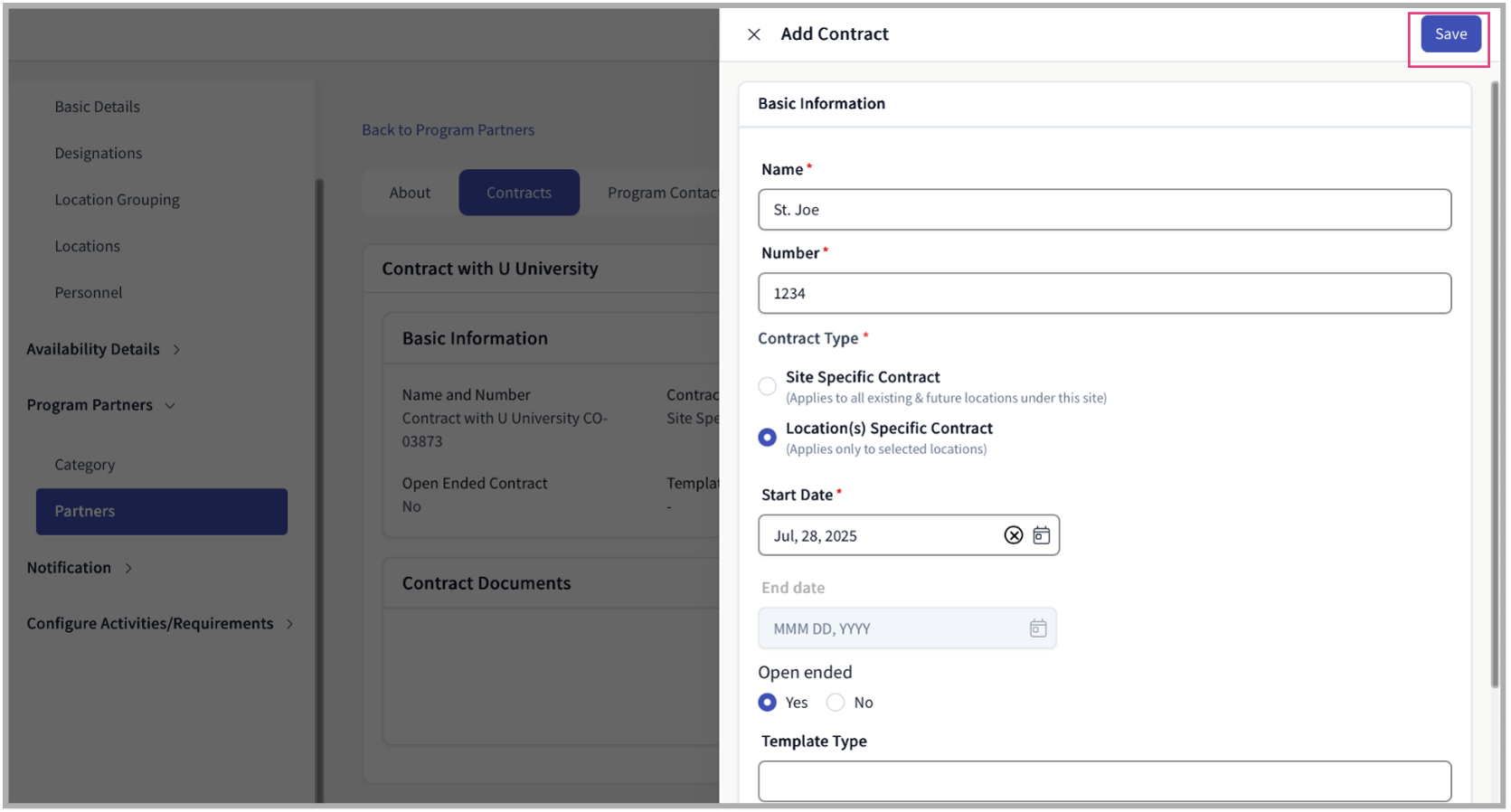Click the contract Name input field

click(1104, 210)
